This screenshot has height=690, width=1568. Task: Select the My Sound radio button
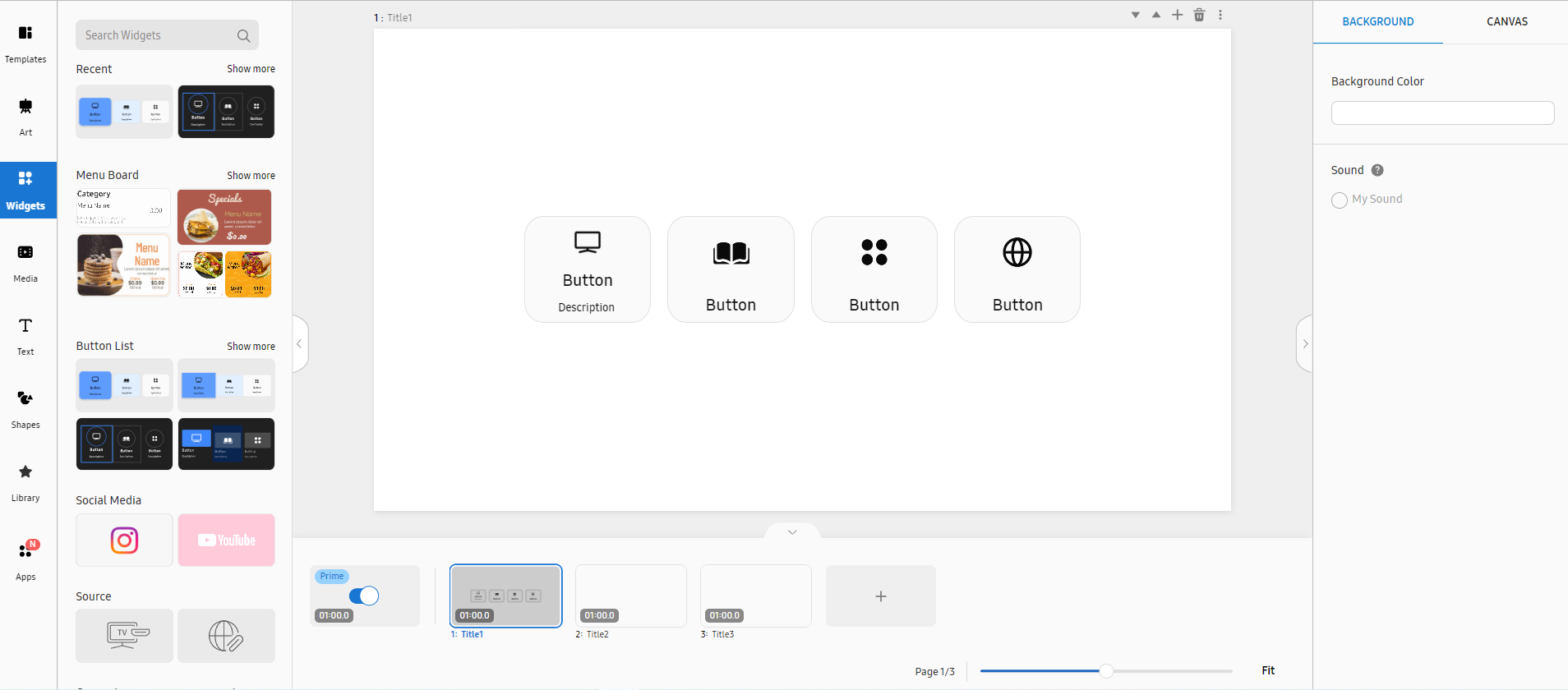pyautogui.click(x=1340, y=200)
